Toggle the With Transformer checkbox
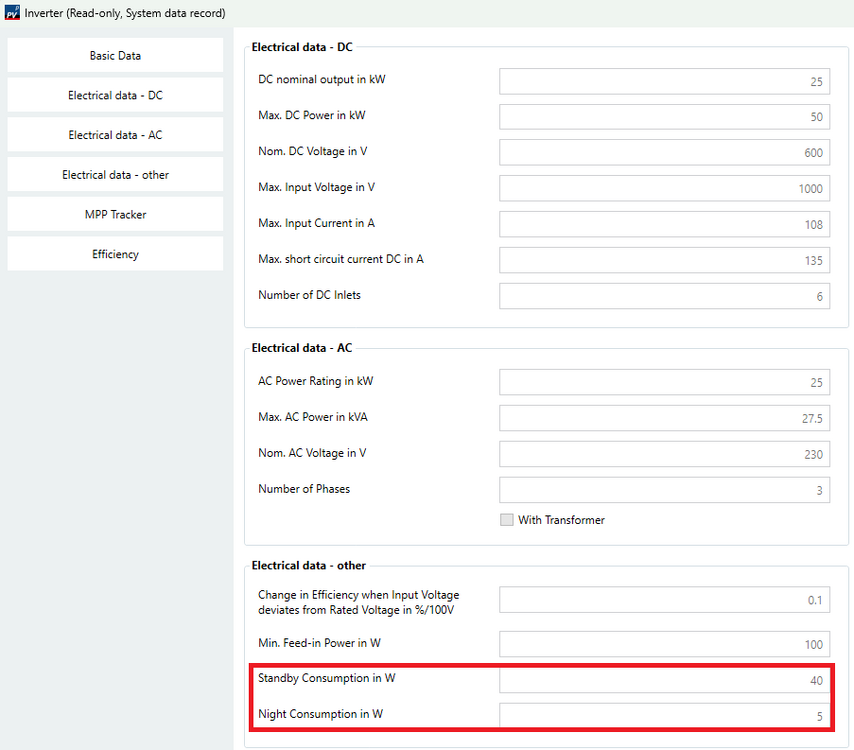854x750 pixels. [x=507, y=520]
